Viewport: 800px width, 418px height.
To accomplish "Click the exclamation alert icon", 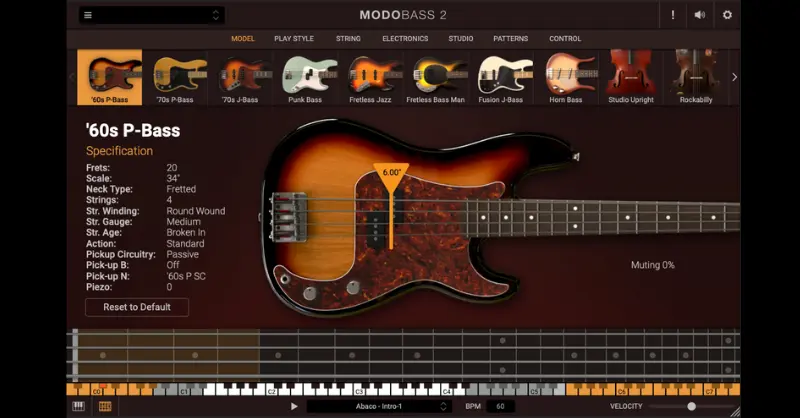I will click(672, 15).
